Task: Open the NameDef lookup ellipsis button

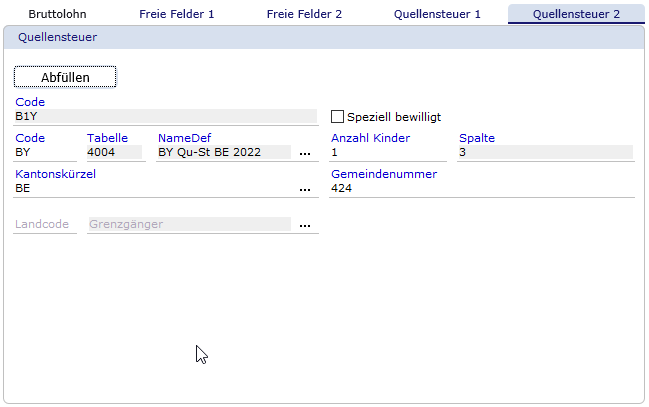Action: click(x=305, y=153)
